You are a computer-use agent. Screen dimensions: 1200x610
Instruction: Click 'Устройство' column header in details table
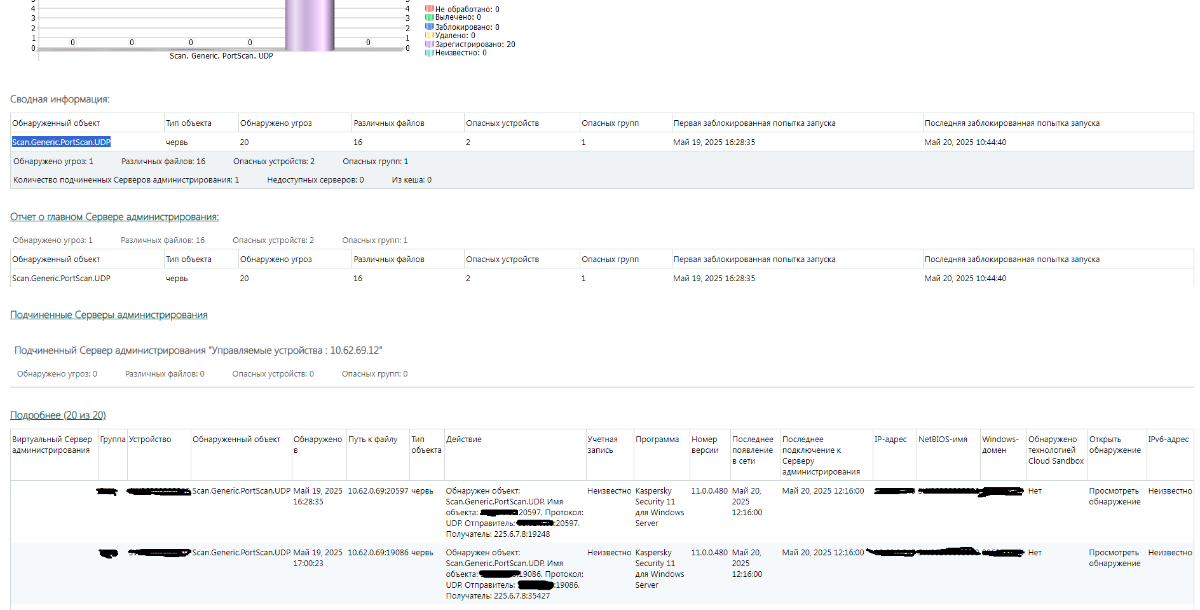tap(150, 439)
